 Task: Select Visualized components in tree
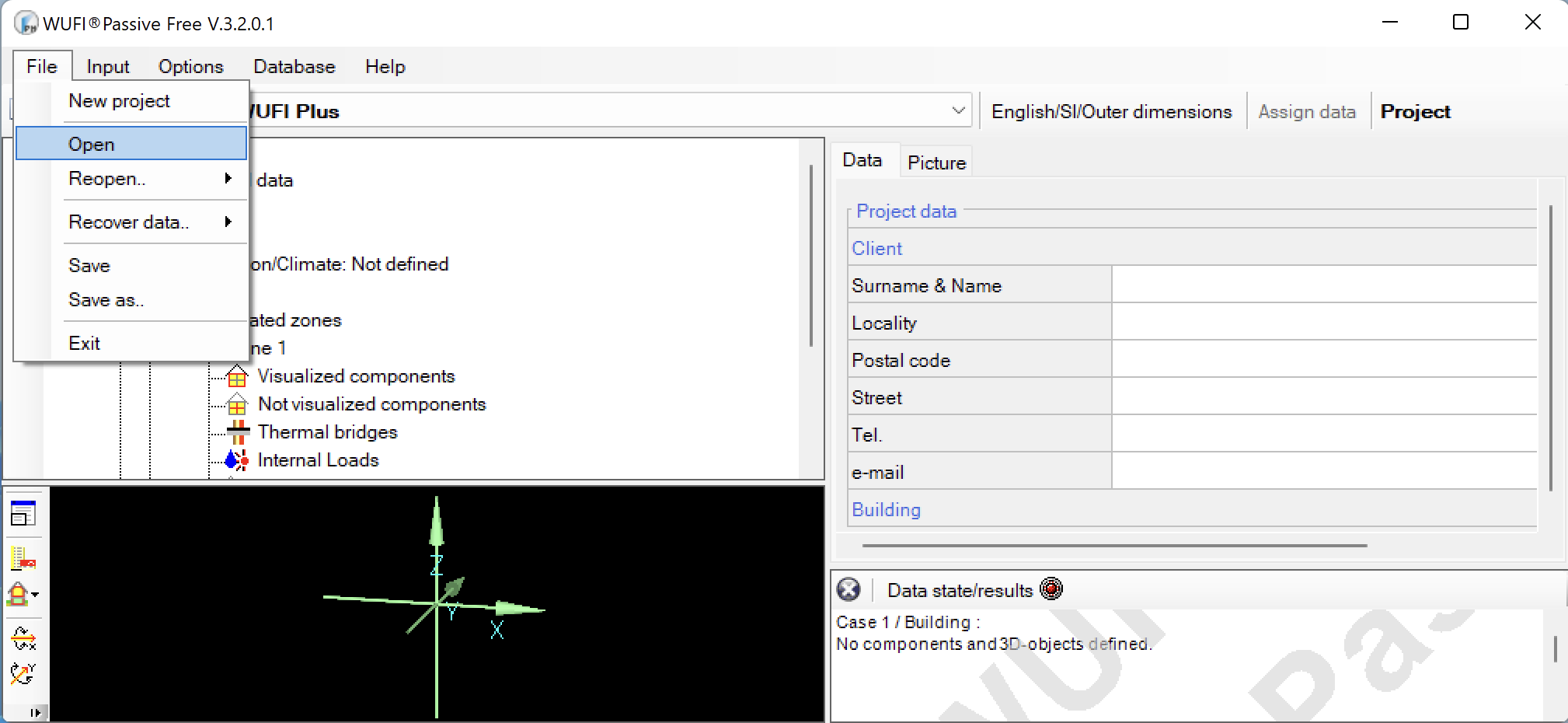(x=356, y=376)
